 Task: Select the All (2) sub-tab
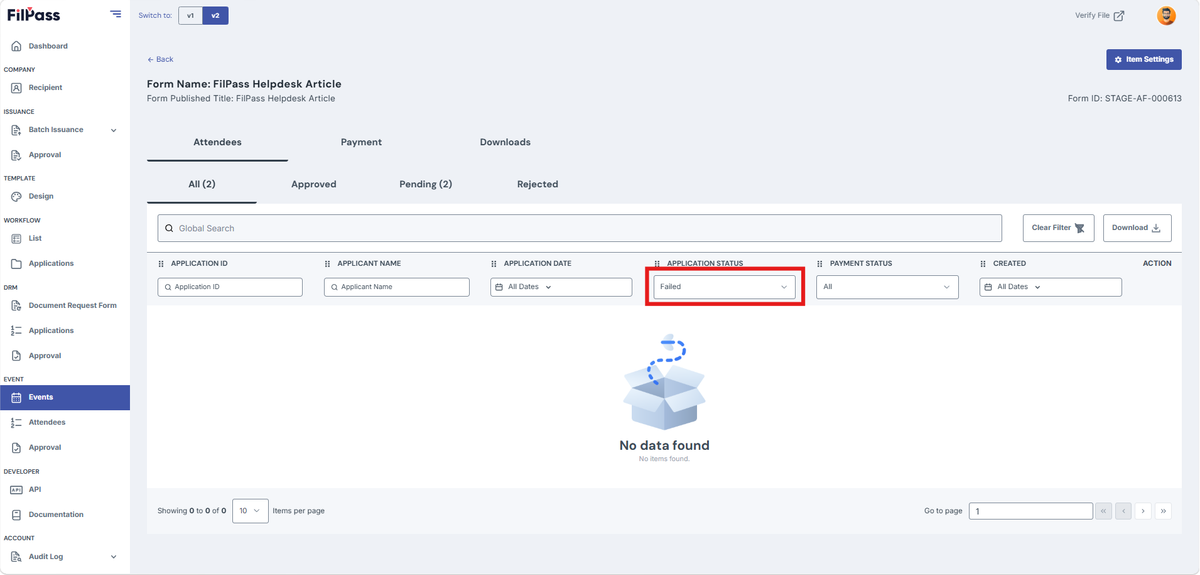(202, 185)
